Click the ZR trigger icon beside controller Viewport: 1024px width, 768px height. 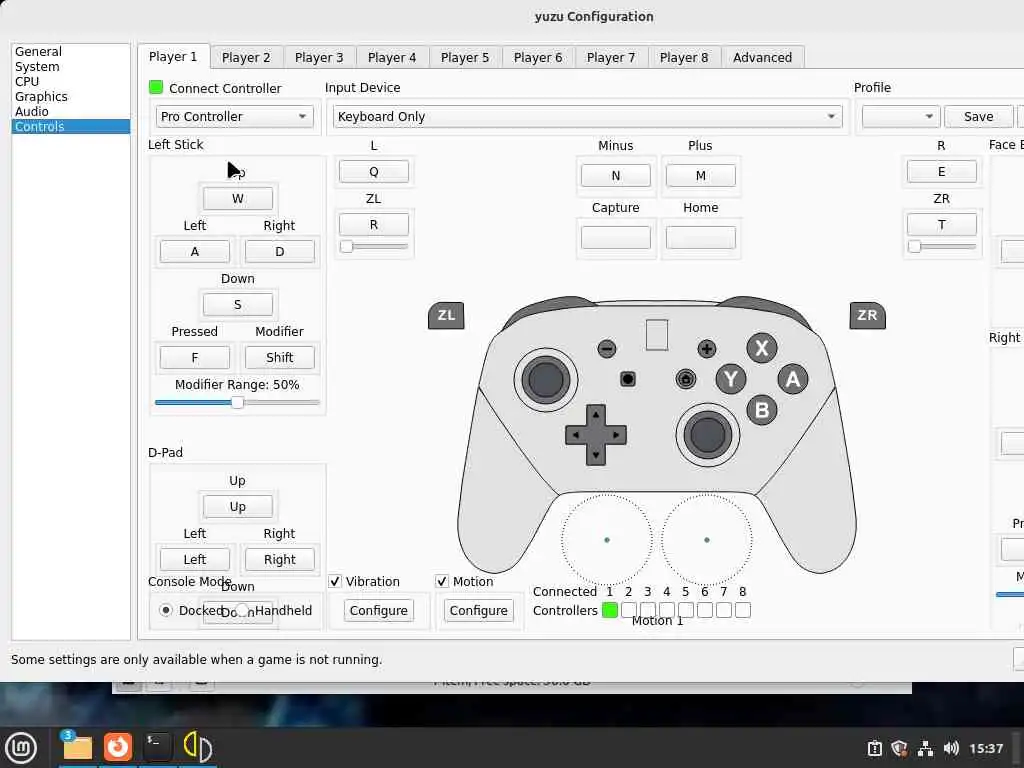point(867,315)
